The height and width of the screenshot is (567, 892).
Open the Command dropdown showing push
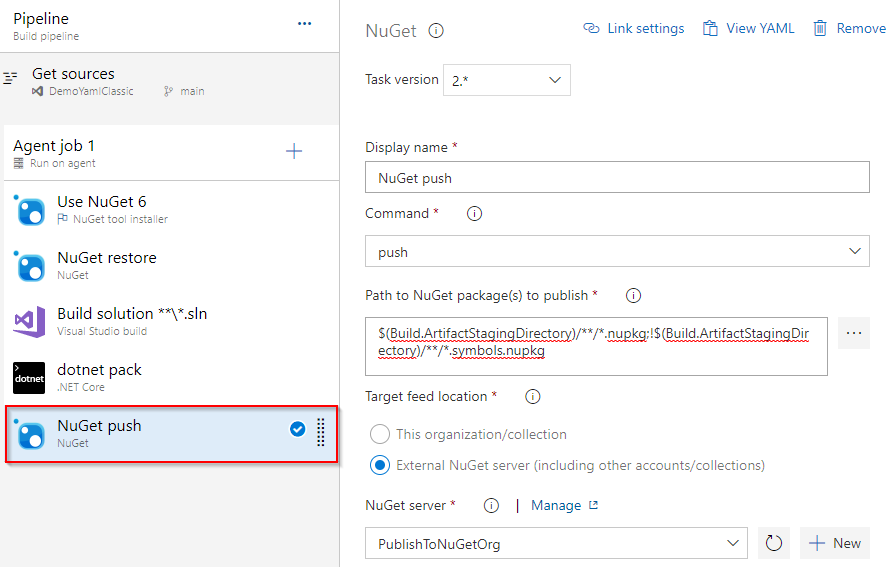pyautogui.click(x=617, y=251)
